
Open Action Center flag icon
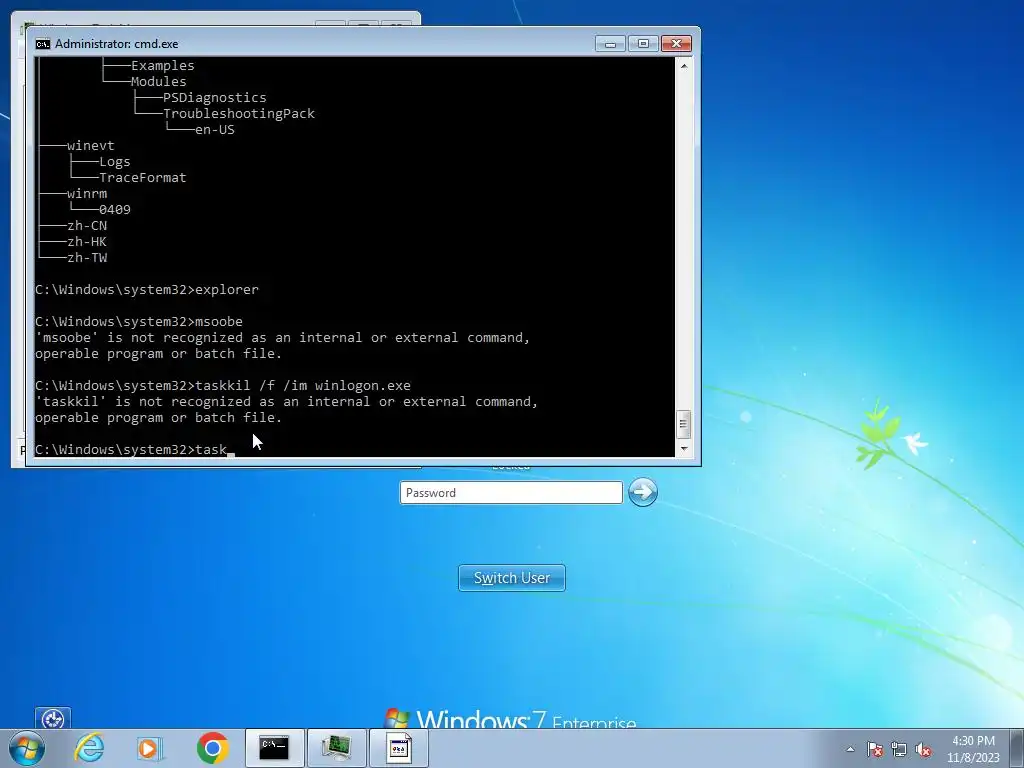[875, 749]
